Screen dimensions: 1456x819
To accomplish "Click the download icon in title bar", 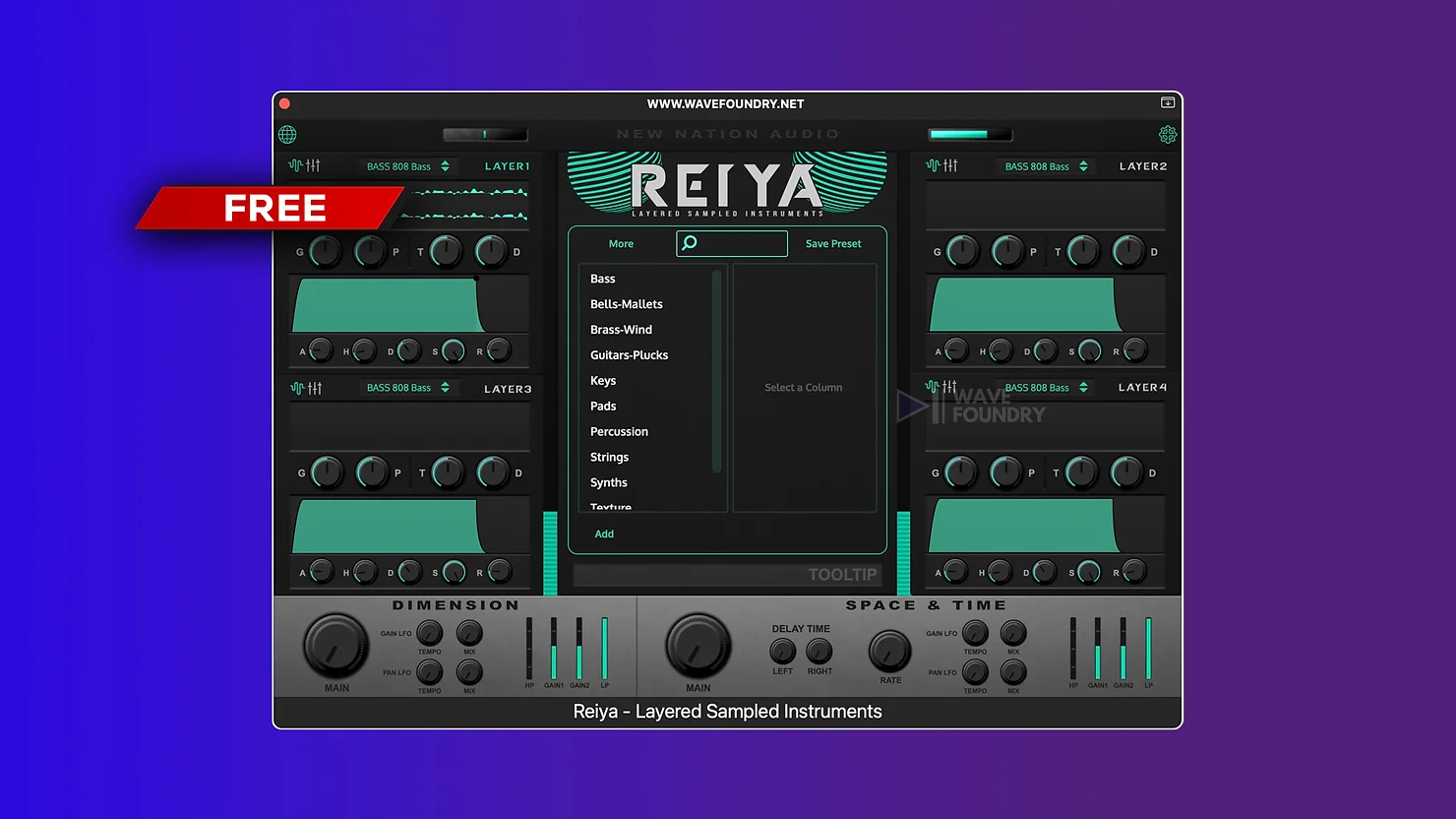I will pos(1168,102).
